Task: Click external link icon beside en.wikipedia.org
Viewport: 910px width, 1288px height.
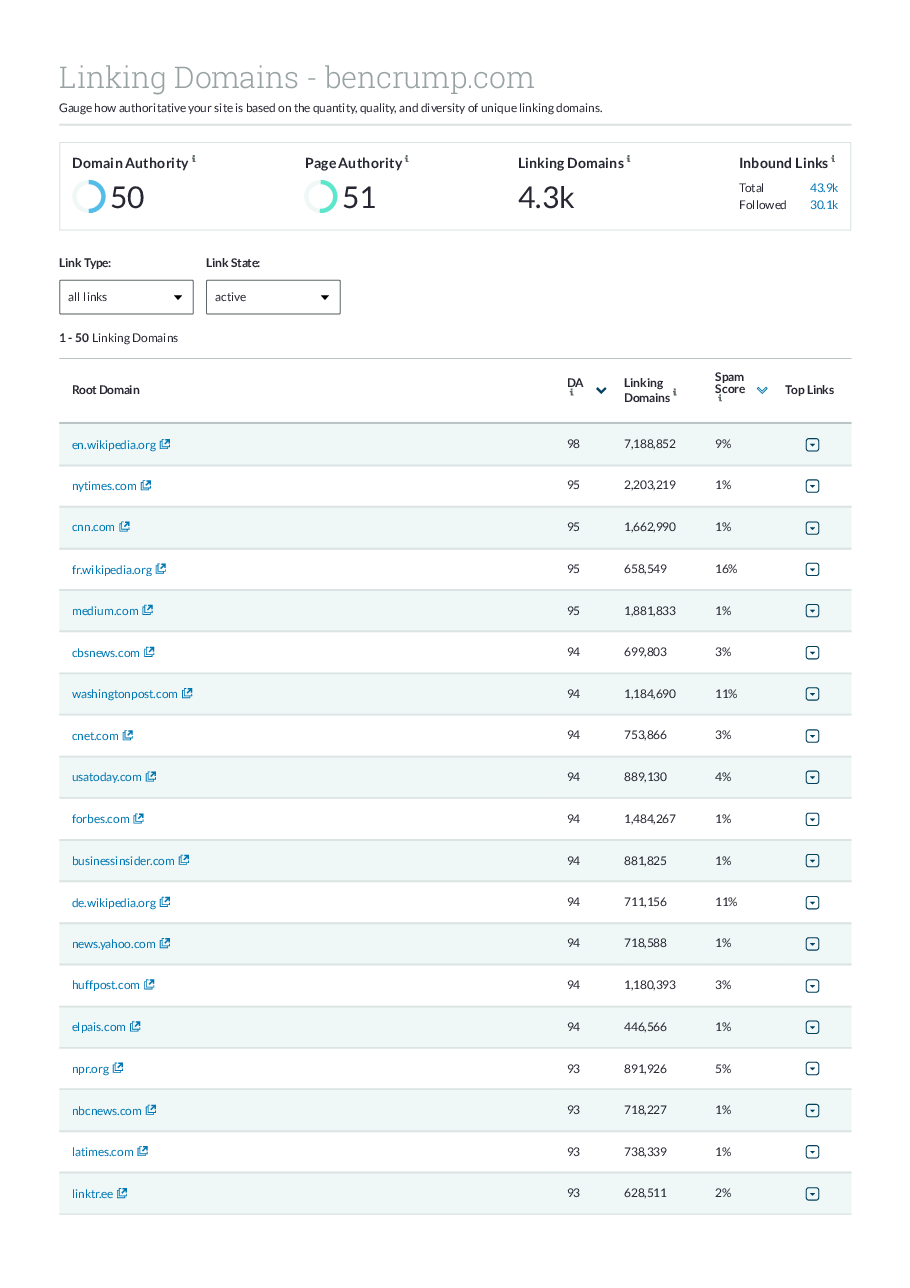Action: [x=165, y=444]
